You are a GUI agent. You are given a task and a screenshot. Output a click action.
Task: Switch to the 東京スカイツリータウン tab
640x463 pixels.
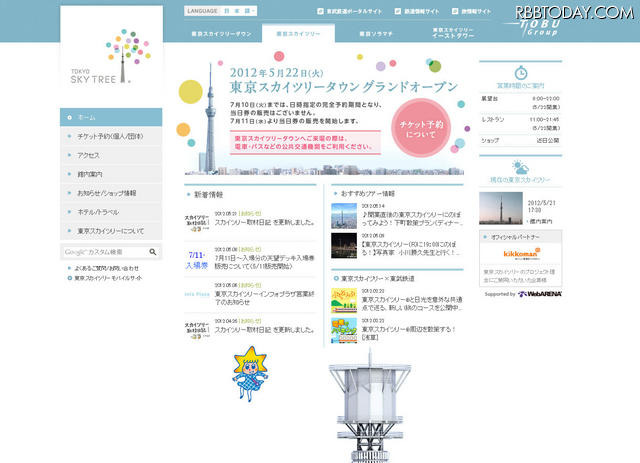222,34
